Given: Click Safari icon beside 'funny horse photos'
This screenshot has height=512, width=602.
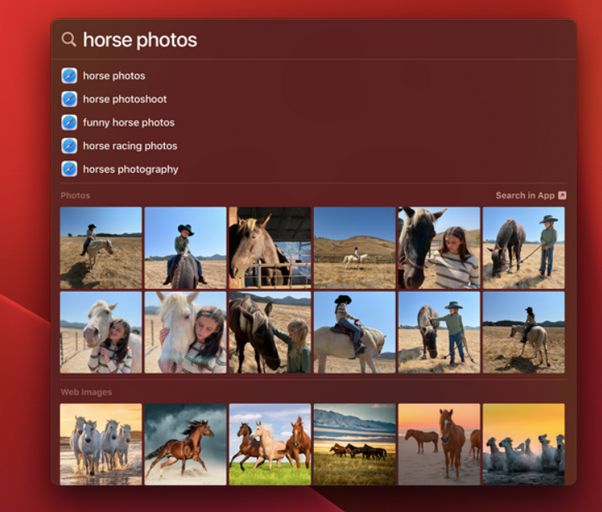Looking at the screenshot, I should pyautogui.click(x=69, y=122).
